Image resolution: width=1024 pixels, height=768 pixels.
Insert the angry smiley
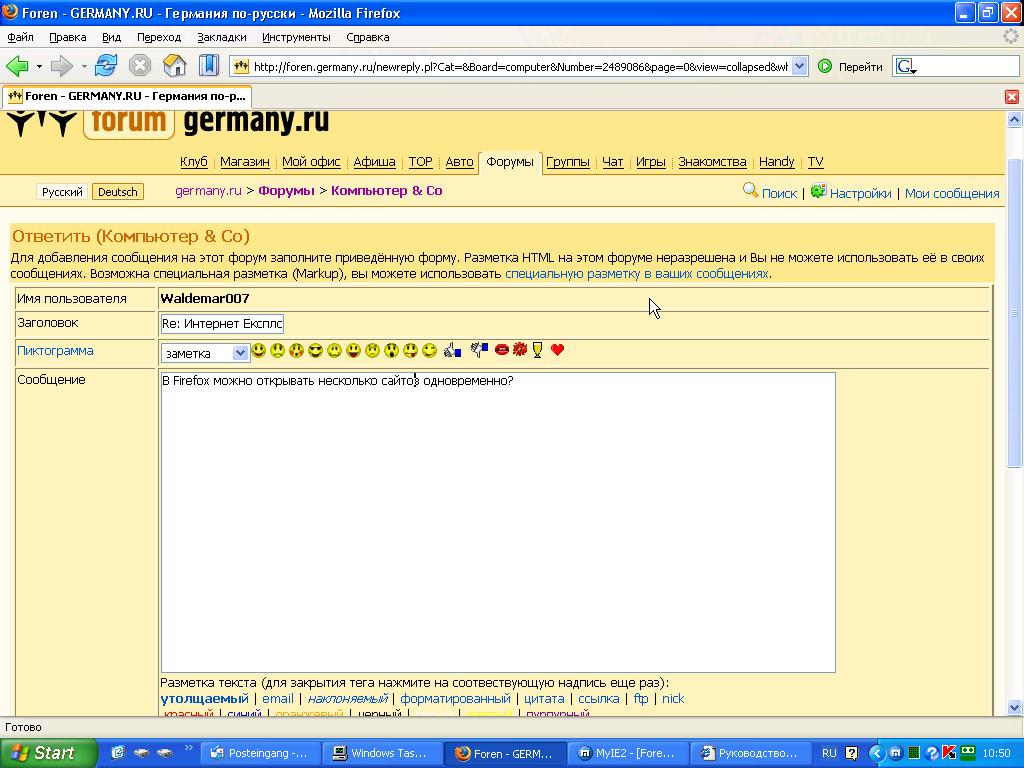pos(372,351)
